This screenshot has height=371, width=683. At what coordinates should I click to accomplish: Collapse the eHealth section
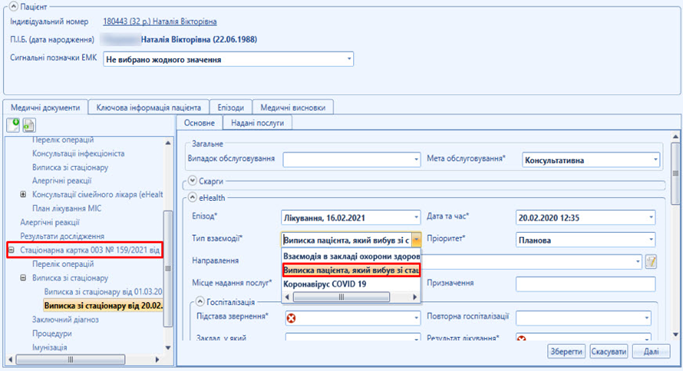(x=192, y=197)
